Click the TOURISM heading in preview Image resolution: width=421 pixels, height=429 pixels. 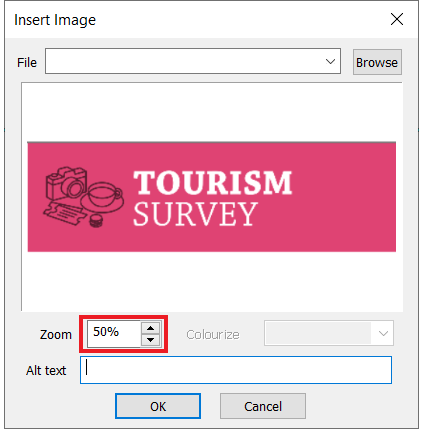click(x=213, y=182)
